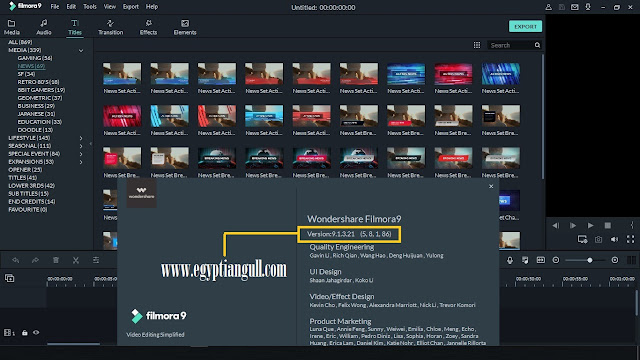This screenshot has height=360, width=640.
Task: Toggle the track lock icon
Action: pyautogui.click(x=24, y=333)
